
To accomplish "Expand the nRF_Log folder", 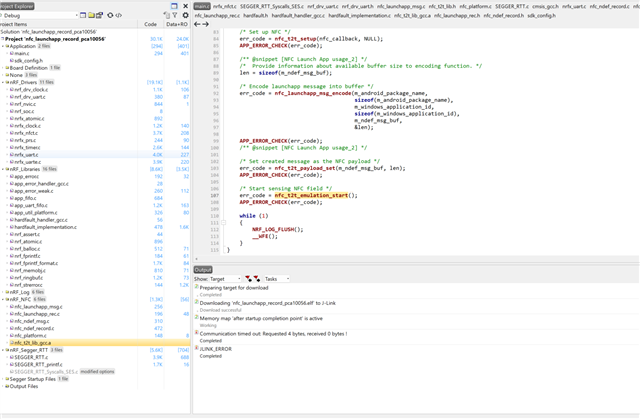I will tap(5, 292).
